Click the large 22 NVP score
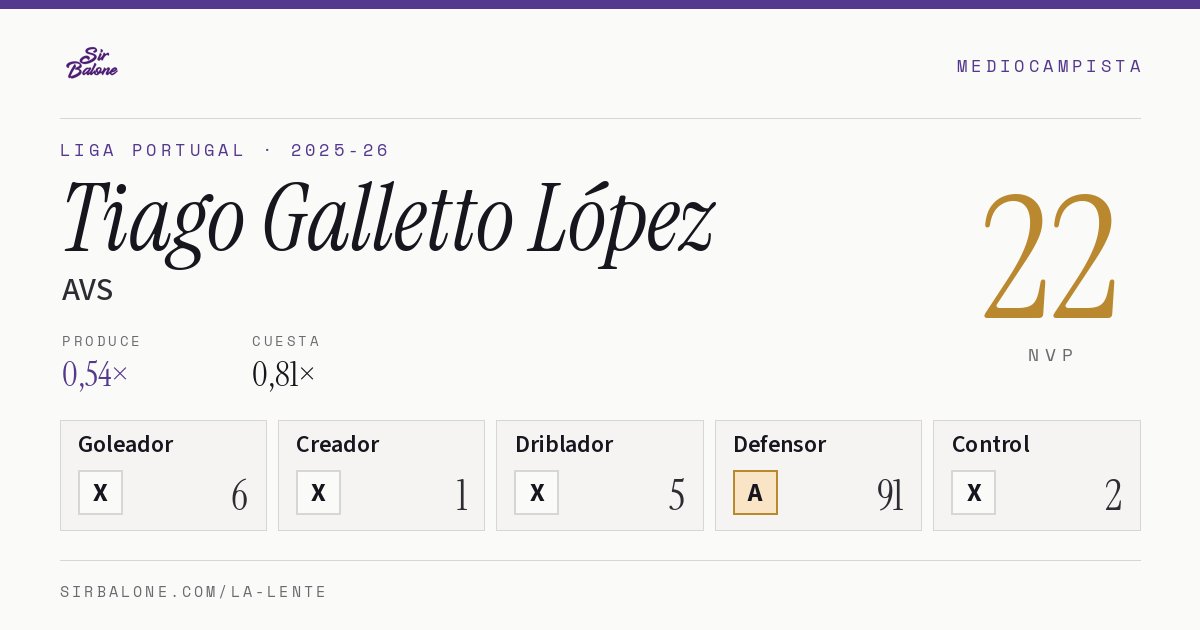 point(1050,255)
